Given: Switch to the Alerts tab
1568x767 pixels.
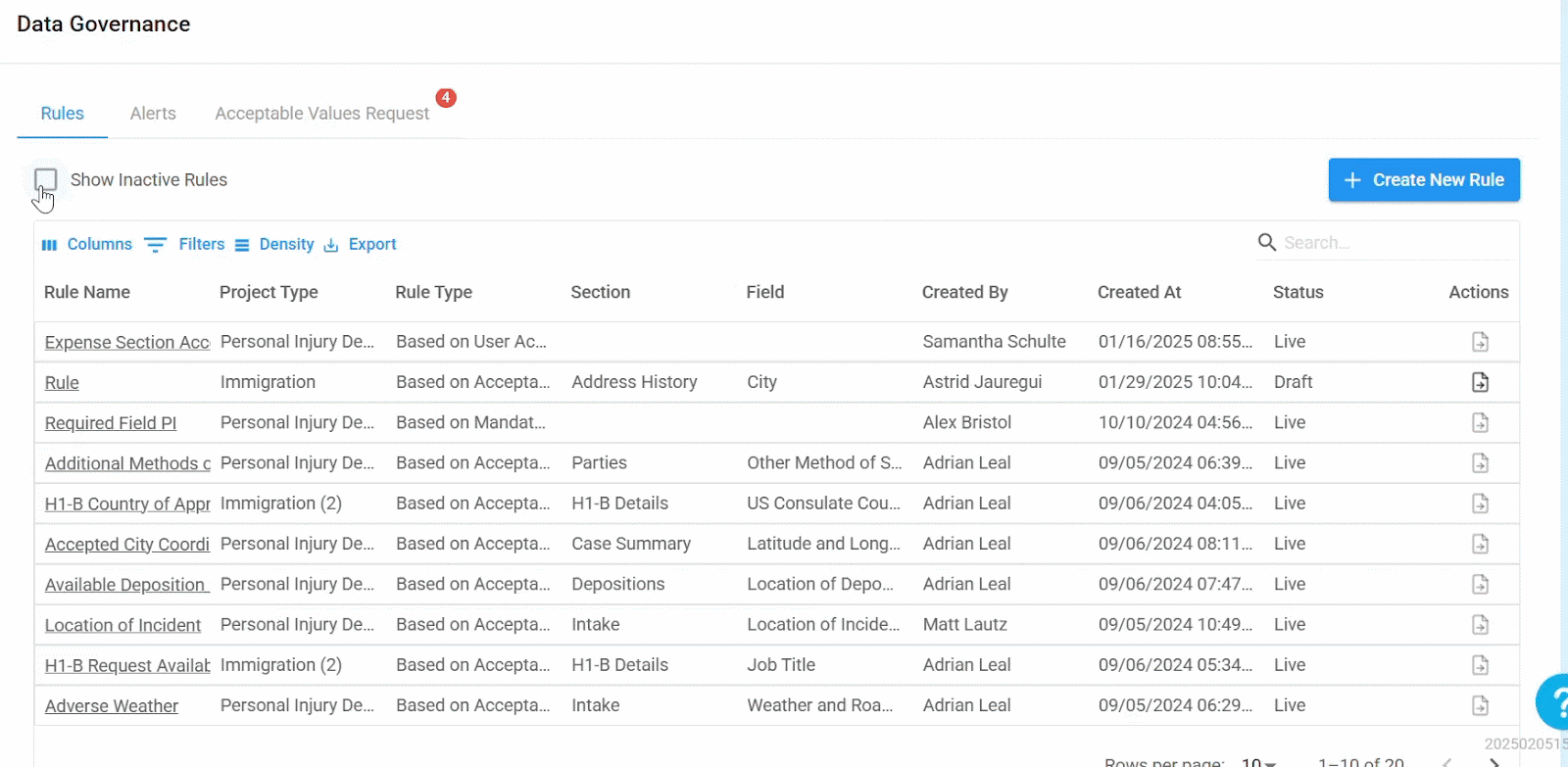Looking at the screenshot, I should coord(153,114).
